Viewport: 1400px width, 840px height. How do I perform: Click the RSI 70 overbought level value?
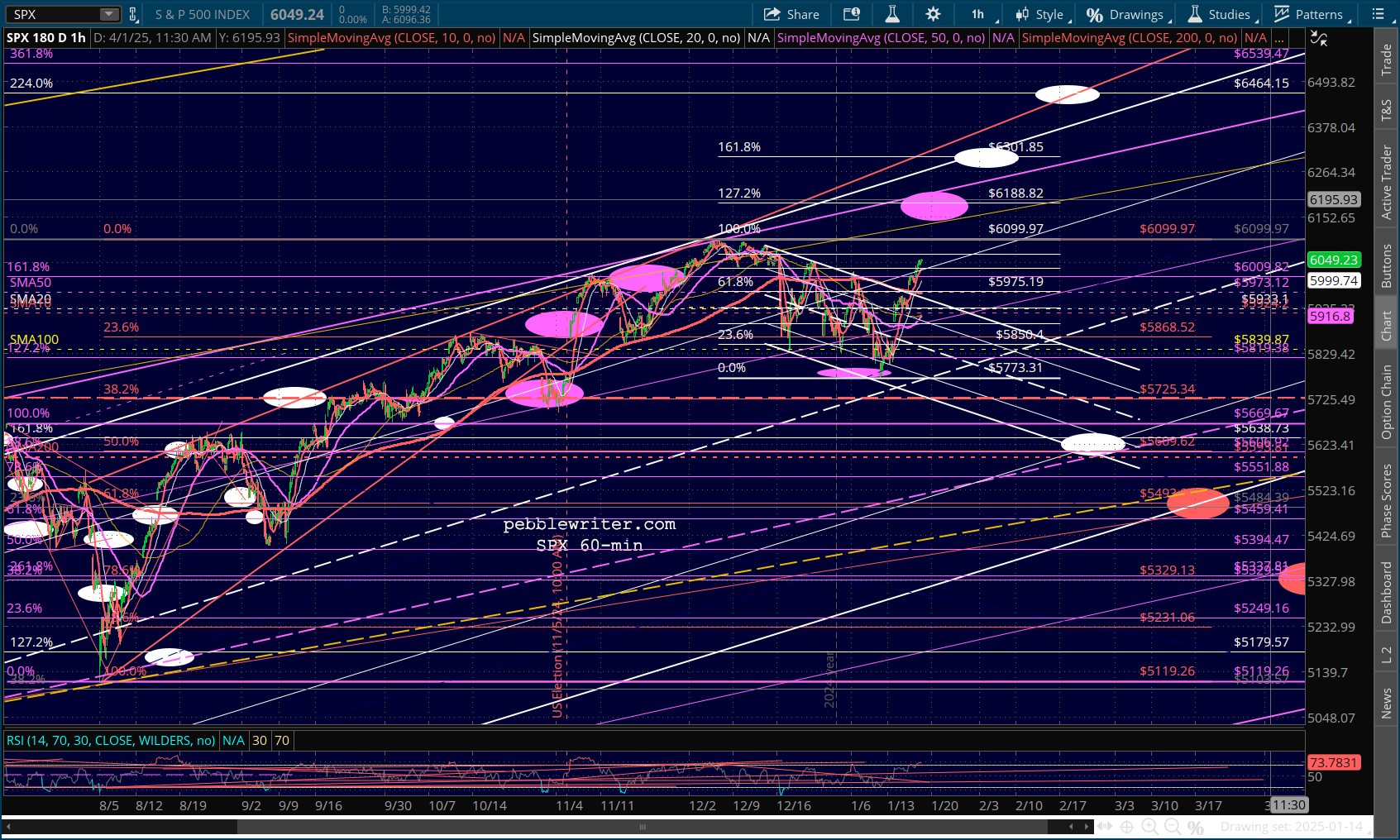(282, 741)
